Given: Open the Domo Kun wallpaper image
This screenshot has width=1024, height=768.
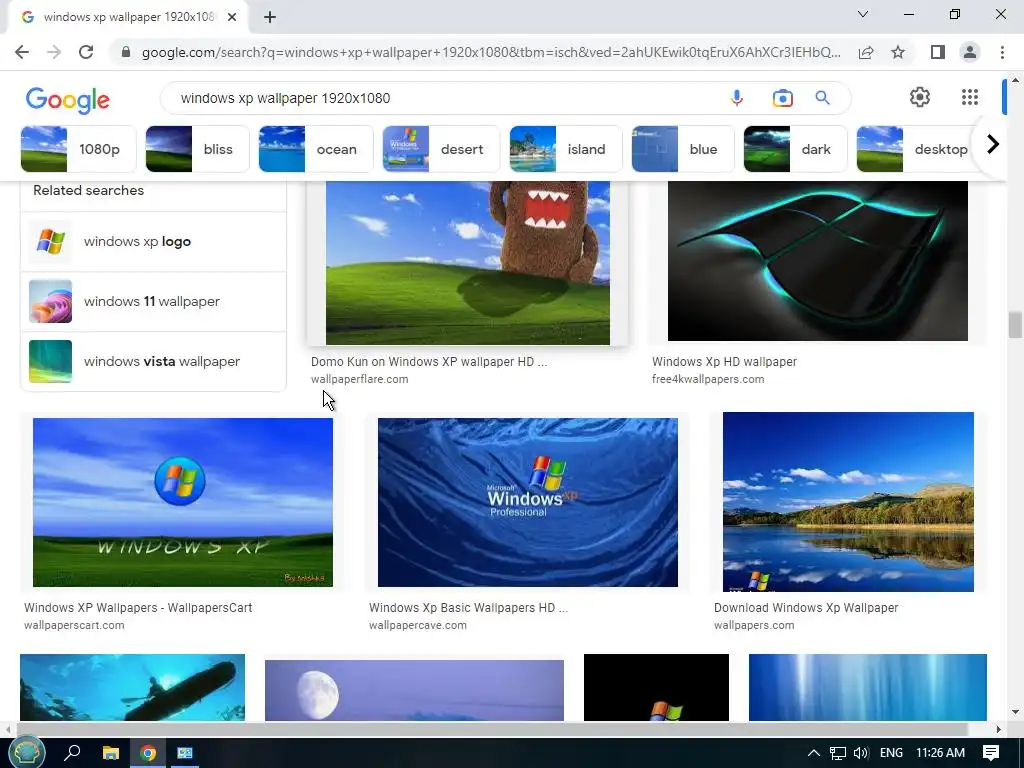Looking at the screenshot, I should click(468, 263).
